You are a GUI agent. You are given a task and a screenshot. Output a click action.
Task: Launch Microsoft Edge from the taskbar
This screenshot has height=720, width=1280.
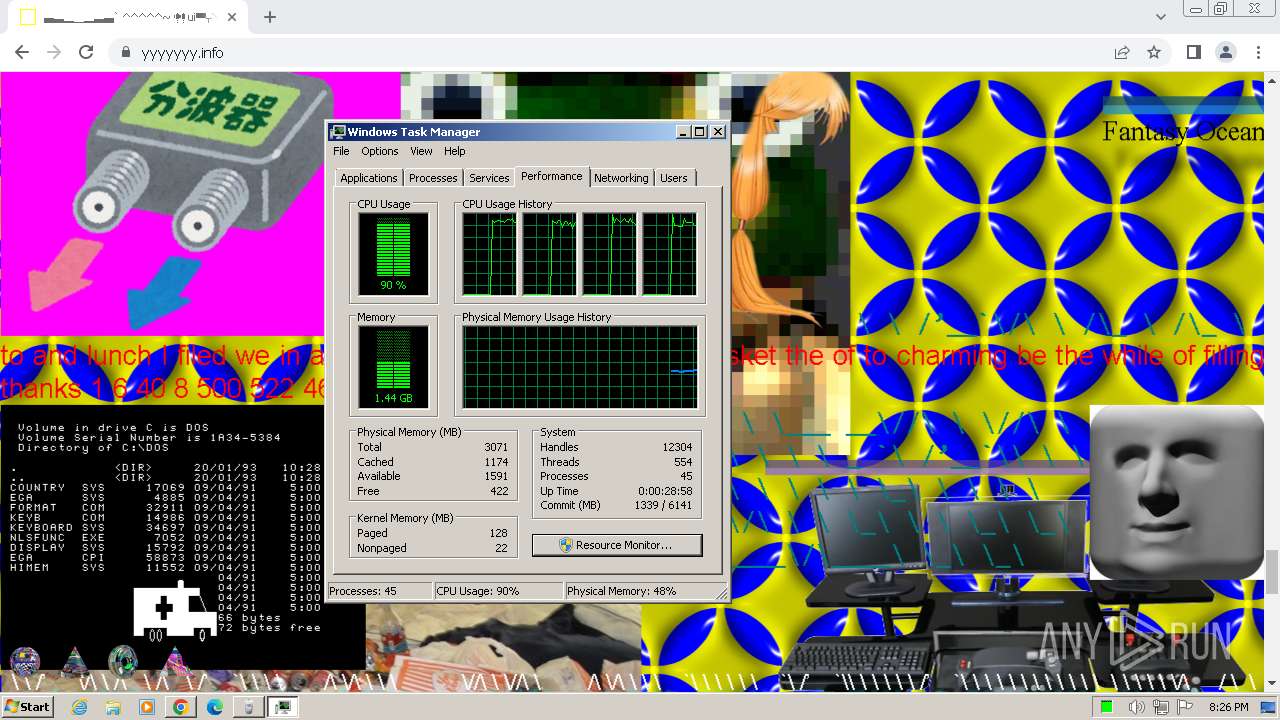[215, 707]
